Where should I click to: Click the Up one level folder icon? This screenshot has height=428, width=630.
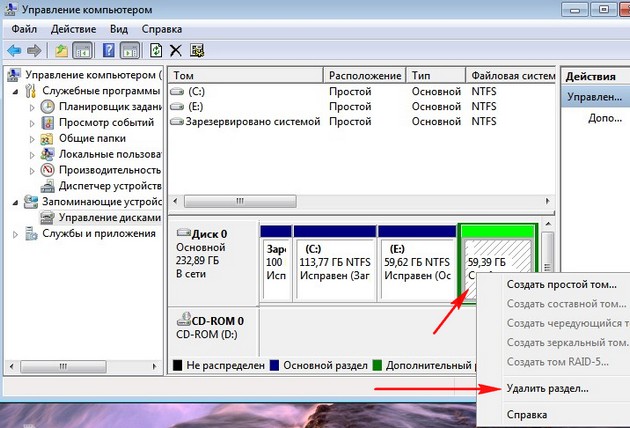[x=62, y=50]
